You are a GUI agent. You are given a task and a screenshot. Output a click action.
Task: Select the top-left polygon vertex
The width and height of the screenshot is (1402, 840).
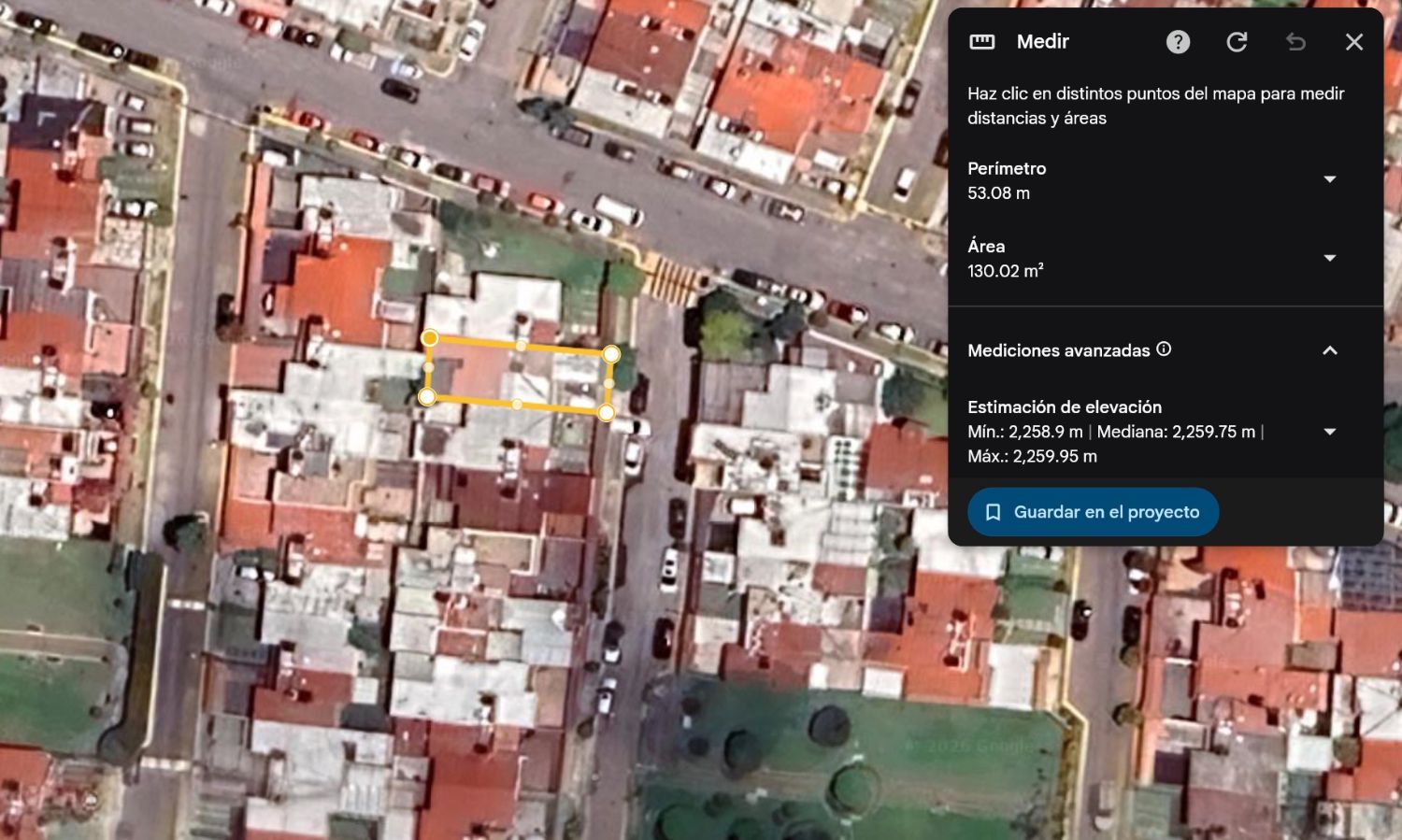click(x=430, y=337)
